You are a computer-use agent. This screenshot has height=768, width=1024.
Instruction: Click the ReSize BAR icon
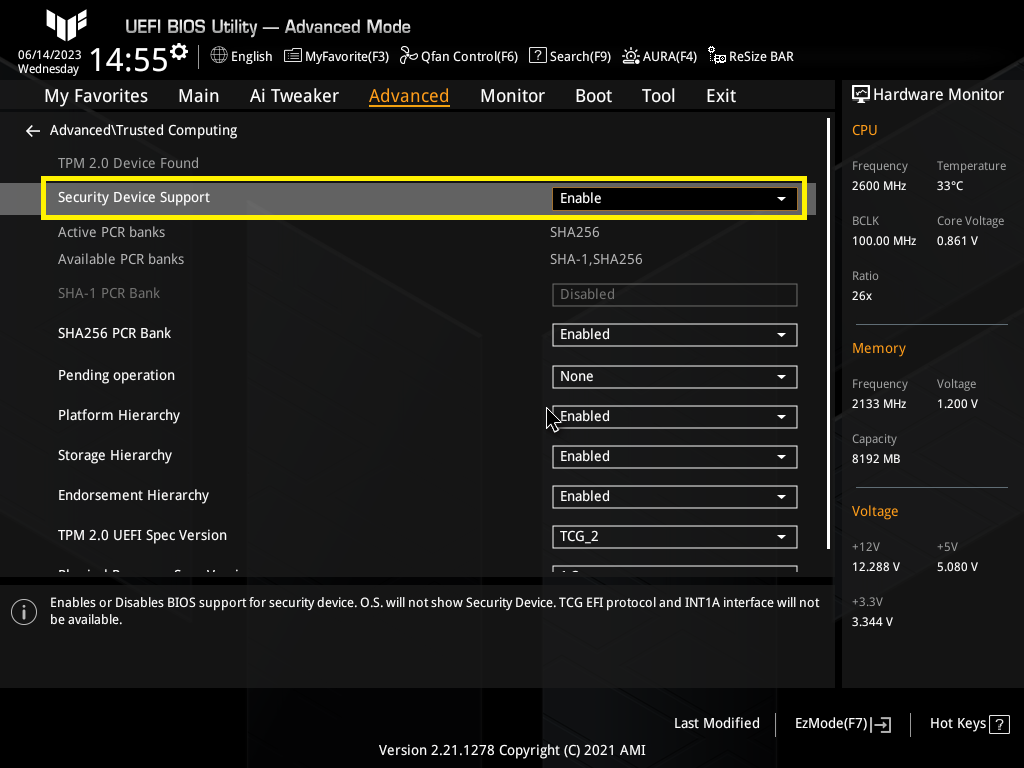coord(716,56)
